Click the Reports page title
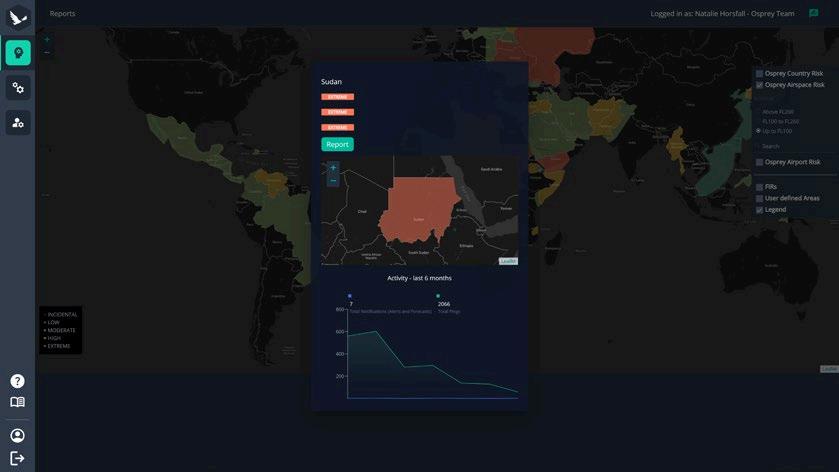 63,14
